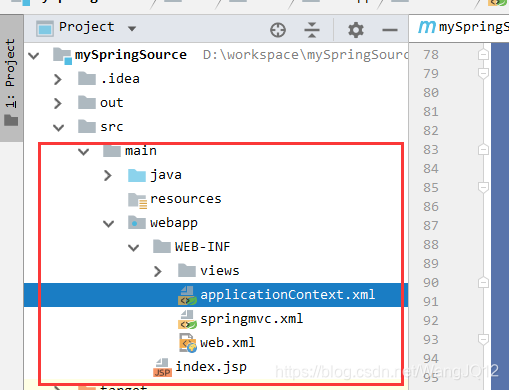The height and width of the screenshot is (390, 509).
Task: Click the .idea folder icon
Action: click(87, 78)
